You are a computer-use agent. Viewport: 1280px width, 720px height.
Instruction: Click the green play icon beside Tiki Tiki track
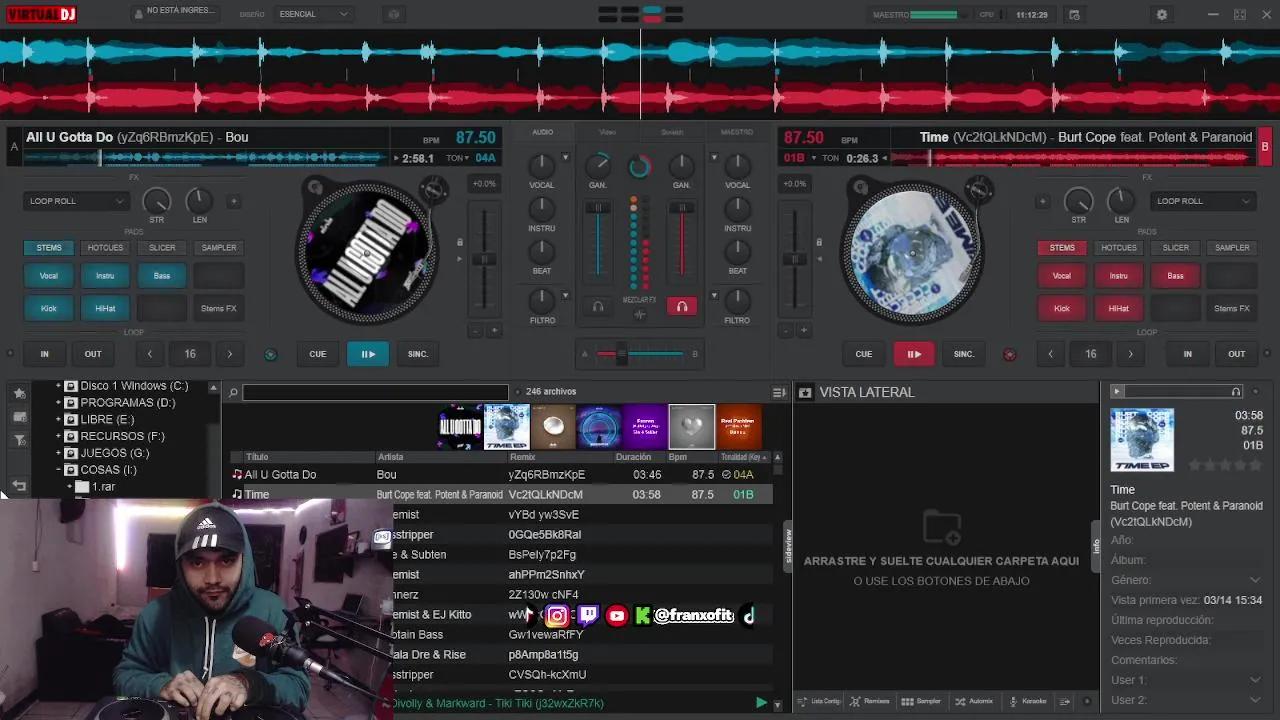point(761,703)
